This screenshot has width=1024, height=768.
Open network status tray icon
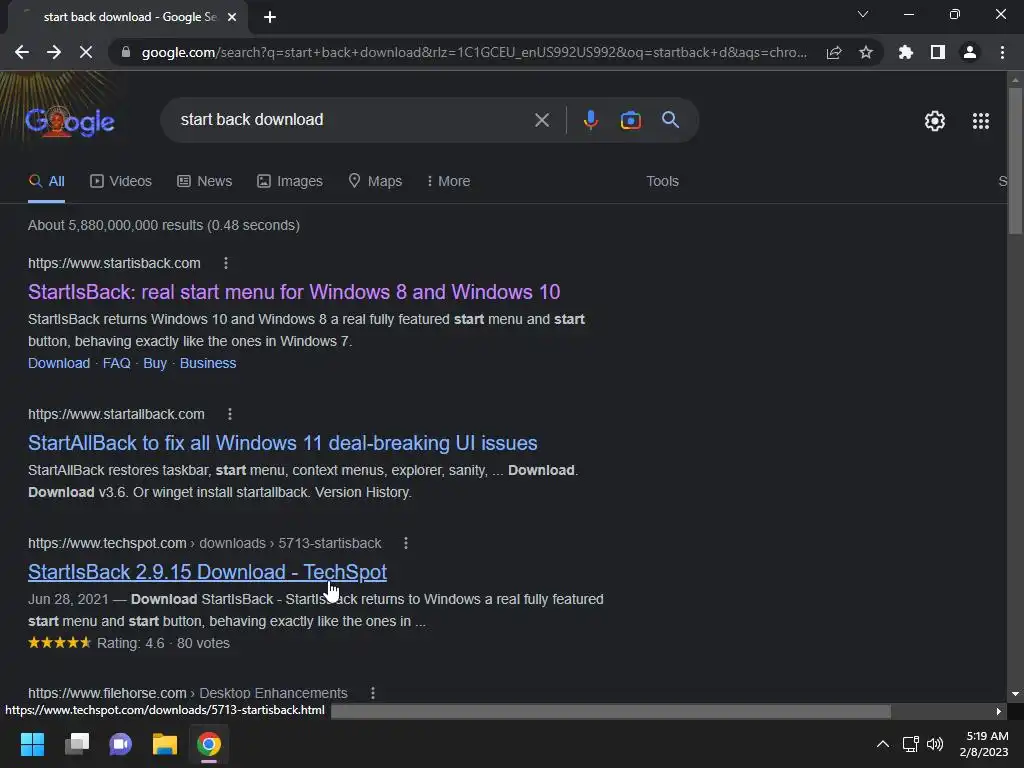coord(910,744)
